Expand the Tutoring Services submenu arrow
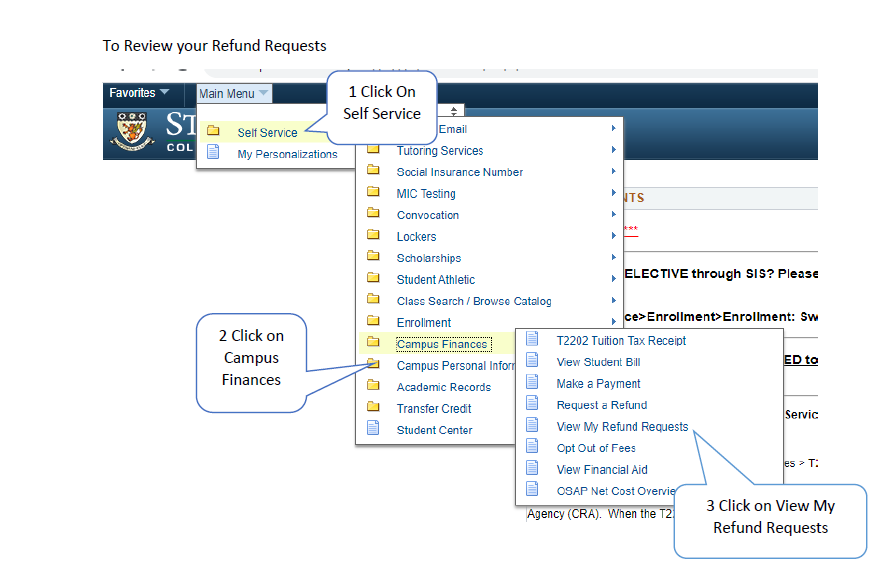Screen dimensions: 878x583 click(x=614, y=150)
